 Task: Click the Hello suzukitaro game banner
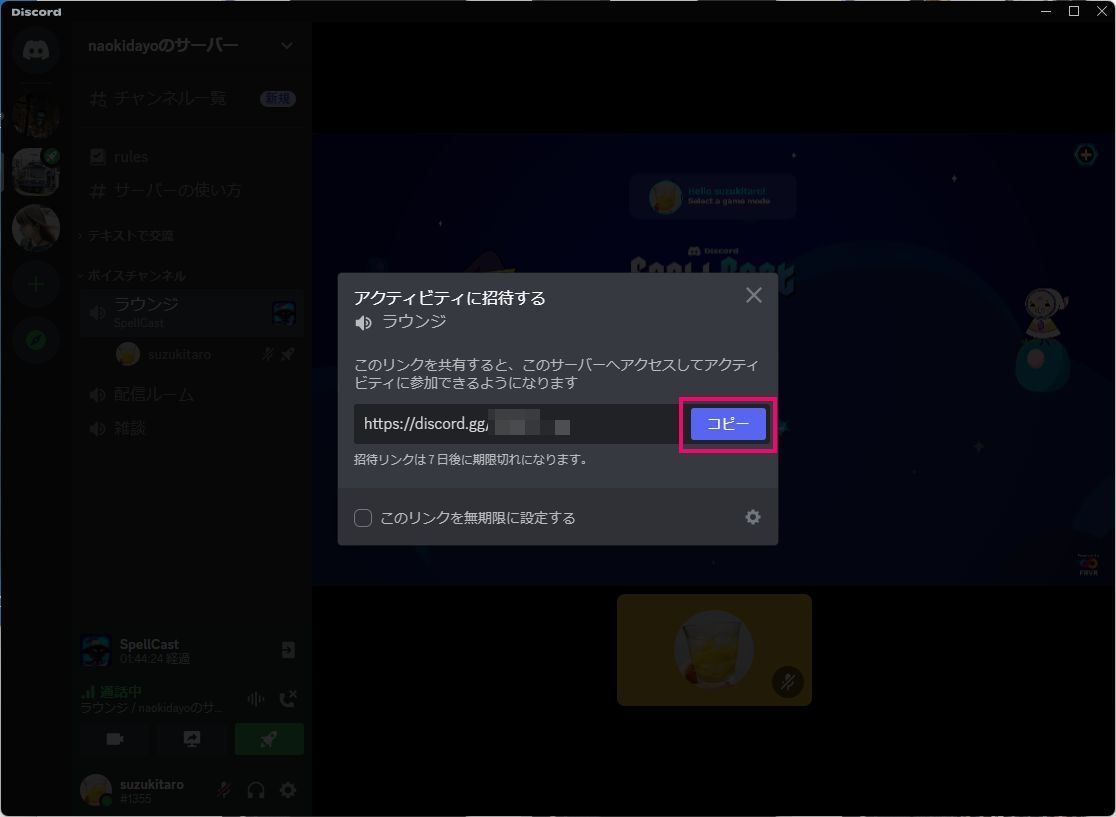point(712,196)
